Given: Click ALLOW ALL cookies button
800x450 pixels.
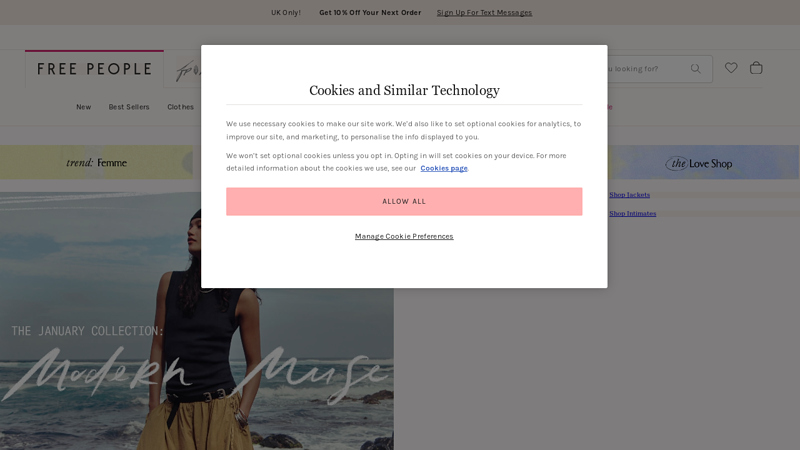Looking at the screenshot, I should 404,201.
